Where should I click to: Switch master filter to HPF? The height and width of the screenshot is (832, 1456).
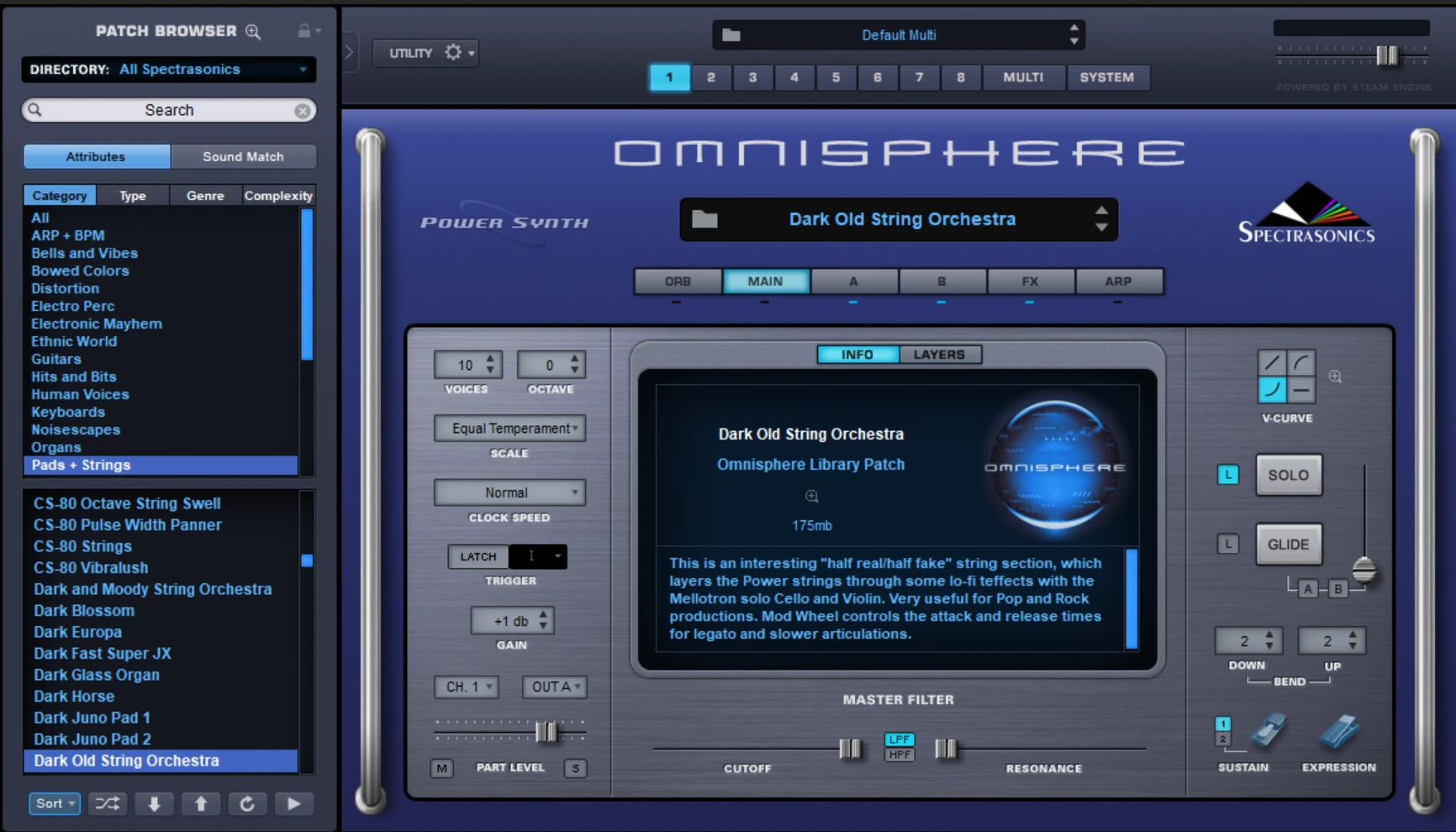899,755
